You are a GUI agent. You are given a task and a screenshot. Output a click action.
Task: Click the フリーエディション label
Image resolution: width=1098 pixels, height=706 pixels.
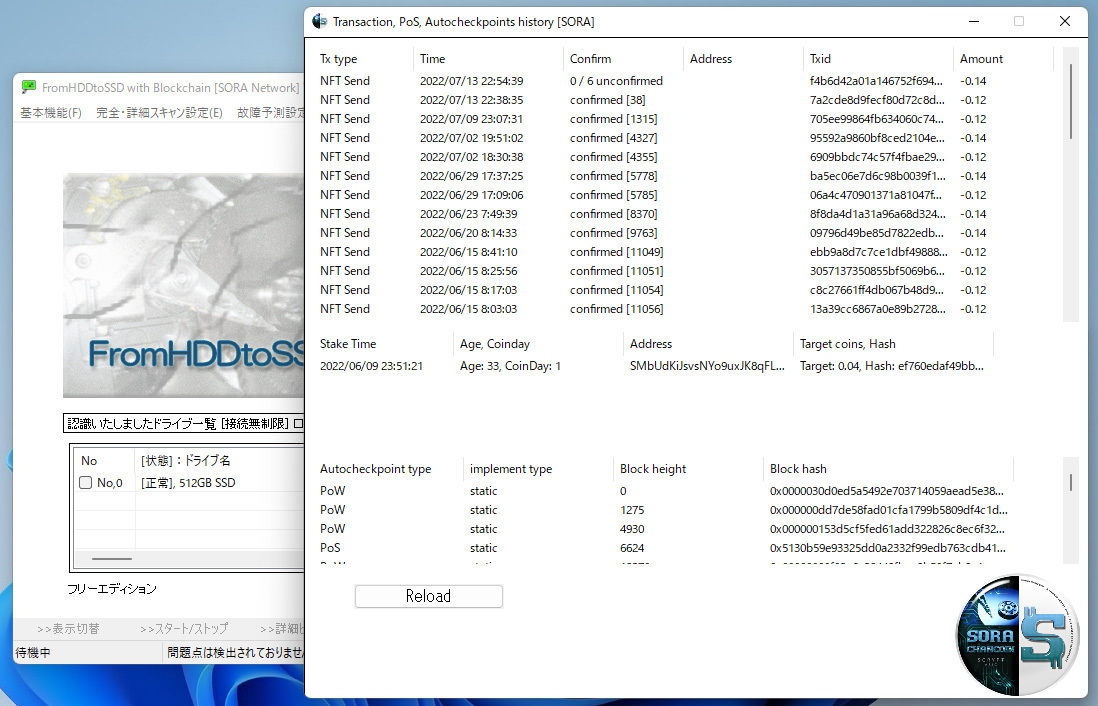[x=112, y=589]
